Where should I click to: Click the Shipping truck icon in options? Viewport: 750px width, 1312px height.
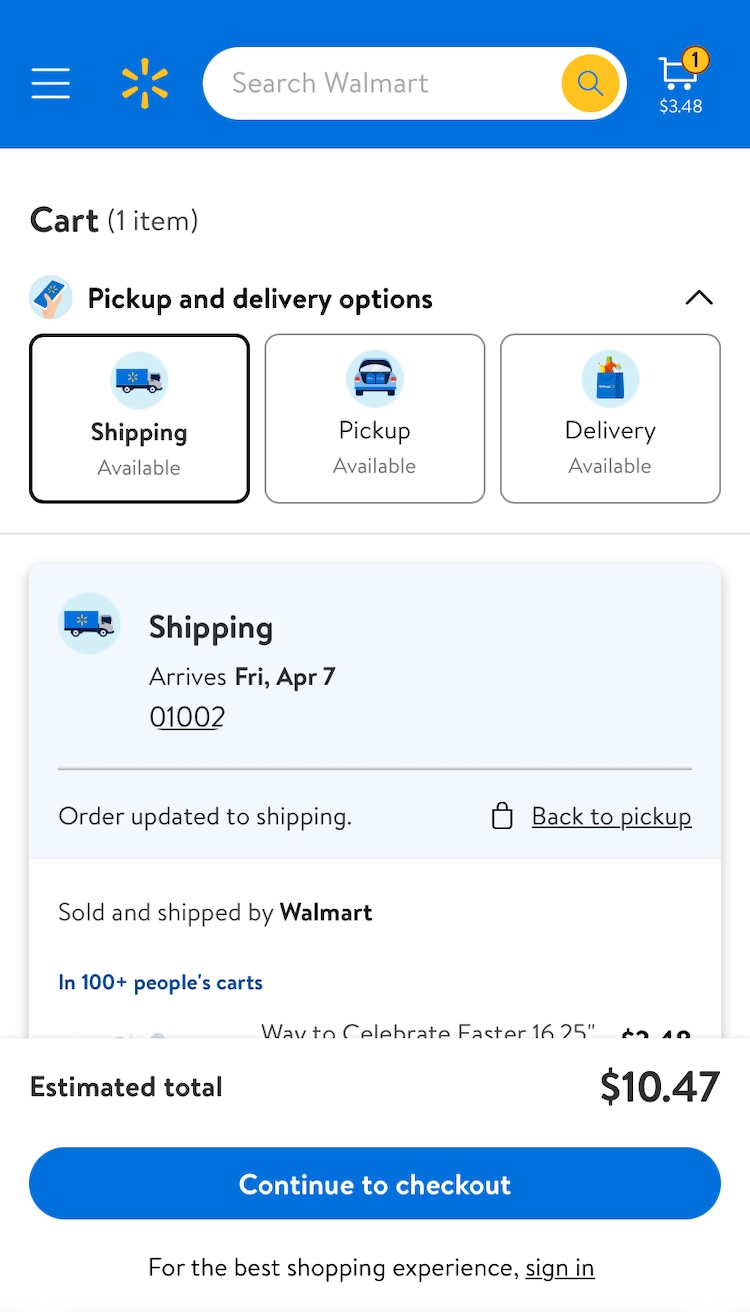139,380
